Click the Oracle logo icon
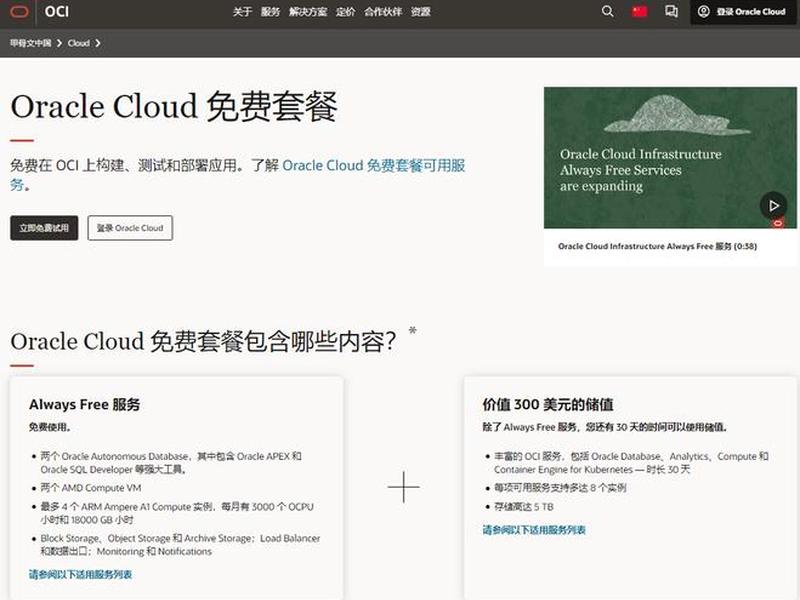Viewport: 800px width, 600px height. [19, 12]
